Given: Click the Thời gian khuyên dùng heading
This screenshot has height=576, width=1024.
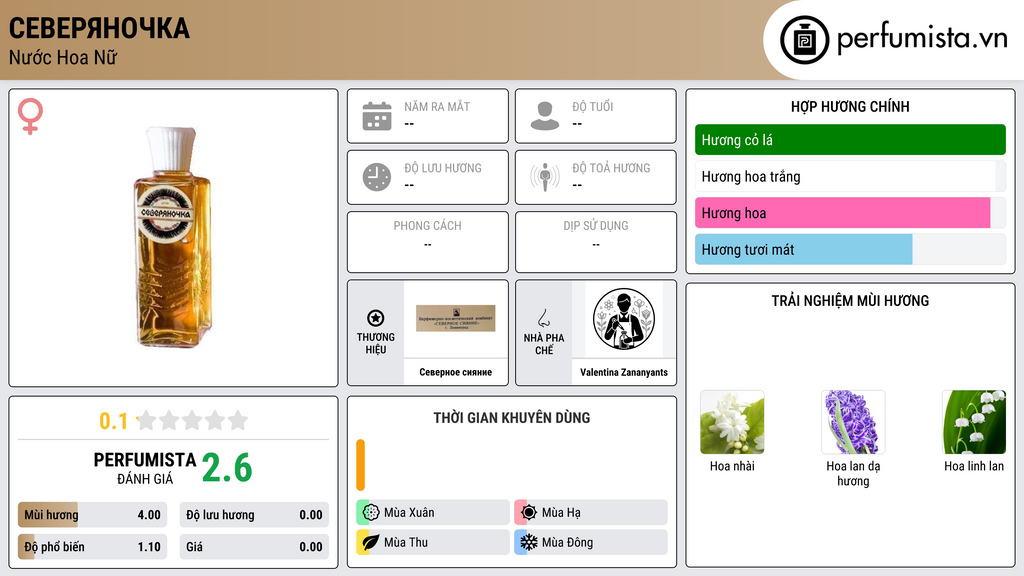Looking at the screenshot, I should coord(512,418).
